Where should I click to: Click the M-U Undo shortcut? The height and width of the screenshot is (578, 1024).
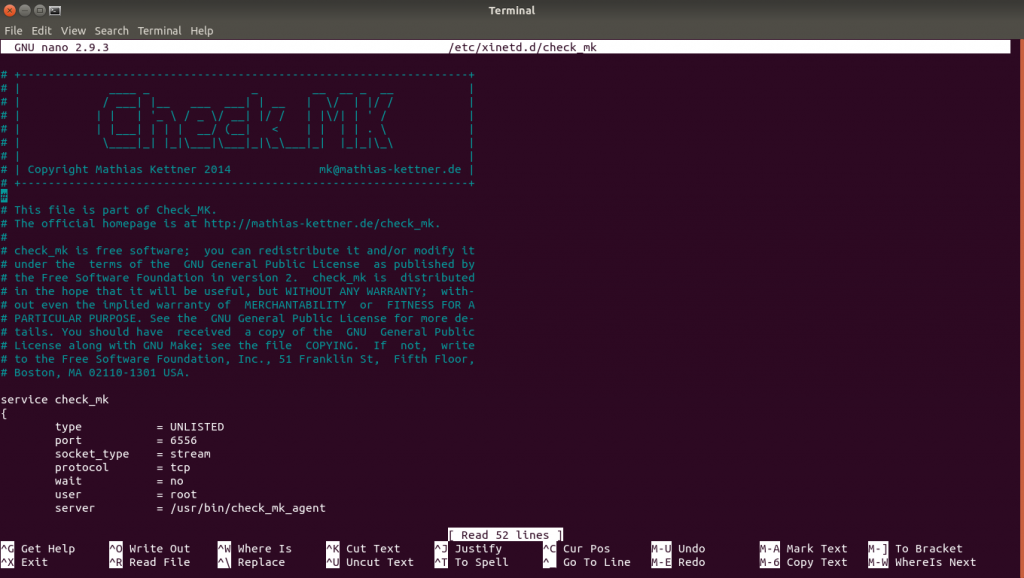click(x=678, y=549)
